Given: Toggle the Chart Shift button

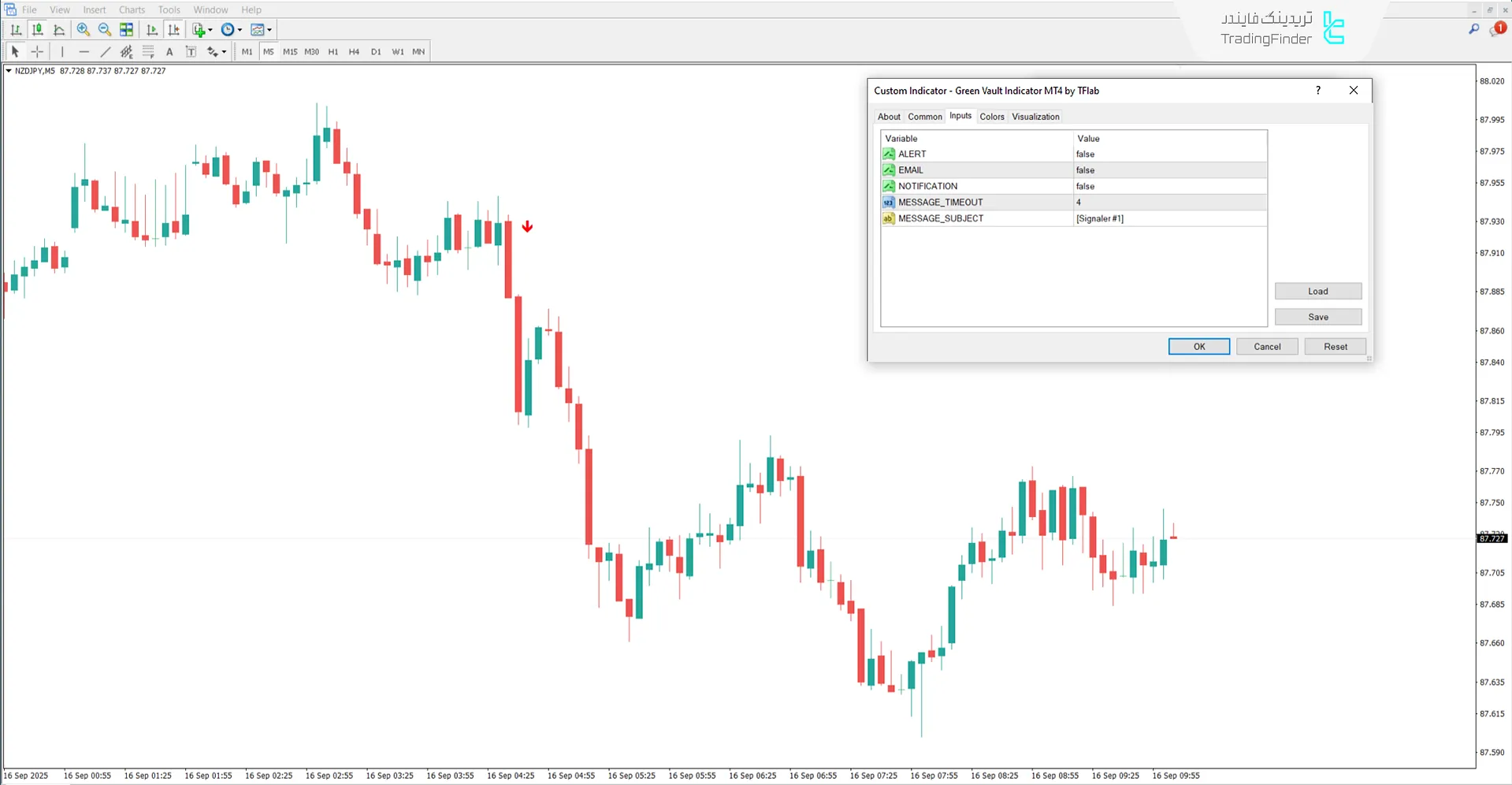Looking at the screenshot, I should pyautogui.click(x=173, y=30).
